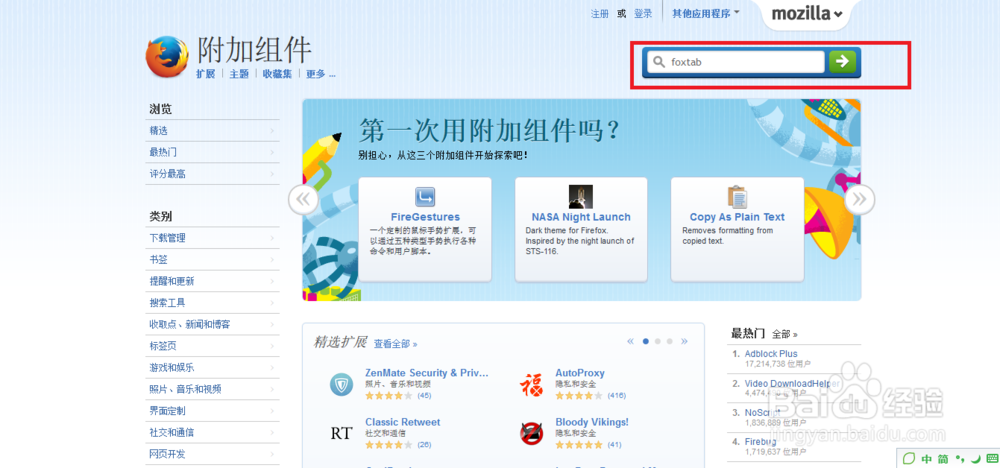Select the 网页开发 category

point(212,455)
